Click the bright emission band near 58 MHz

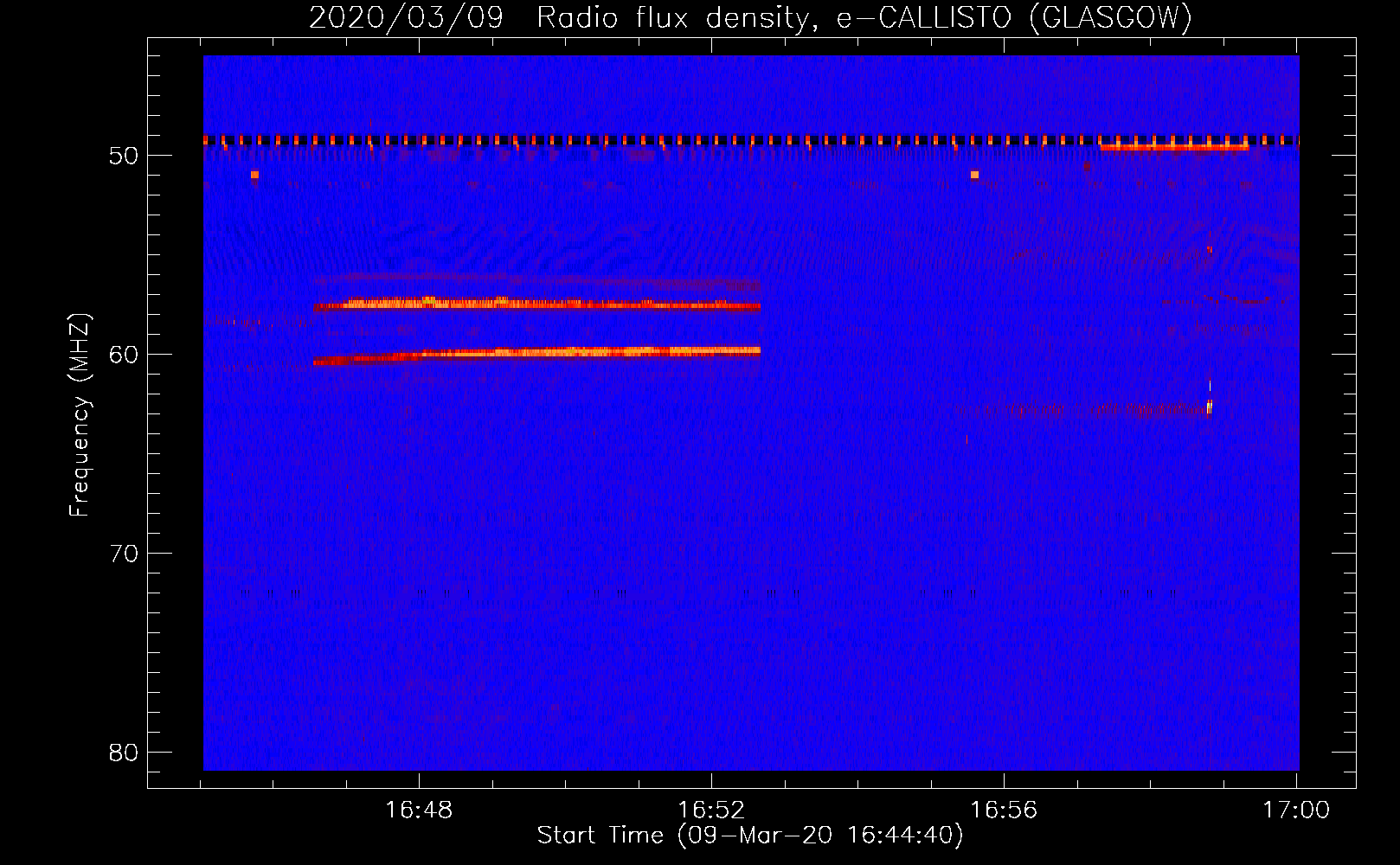click(536, 304)
